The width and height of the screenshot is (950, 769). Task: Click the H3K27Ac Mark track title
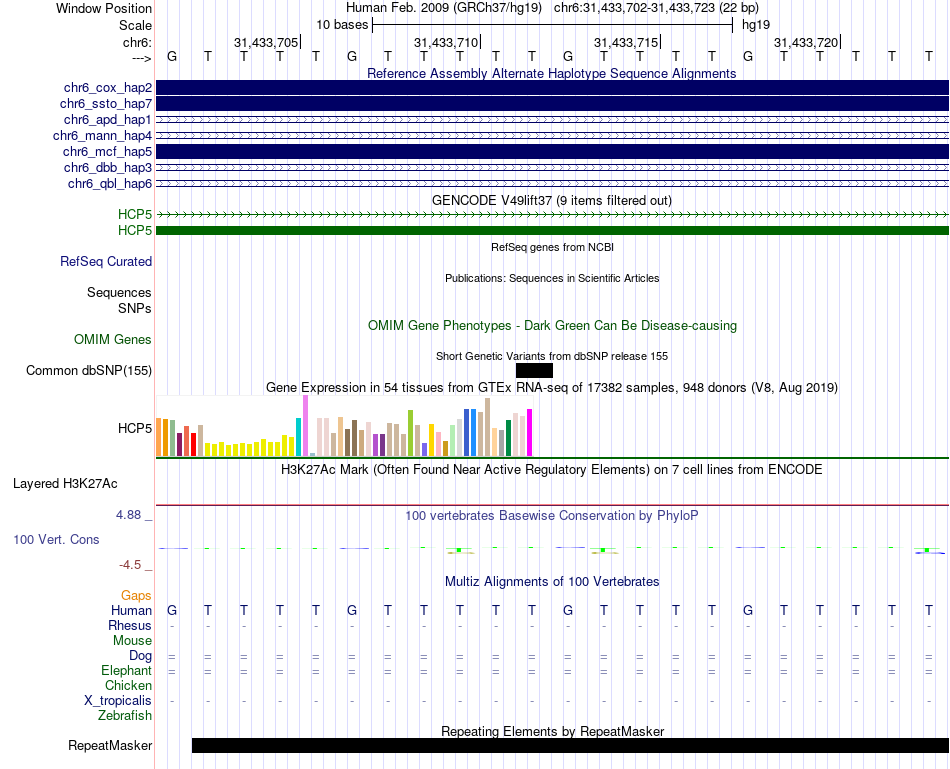click(551, 470)
